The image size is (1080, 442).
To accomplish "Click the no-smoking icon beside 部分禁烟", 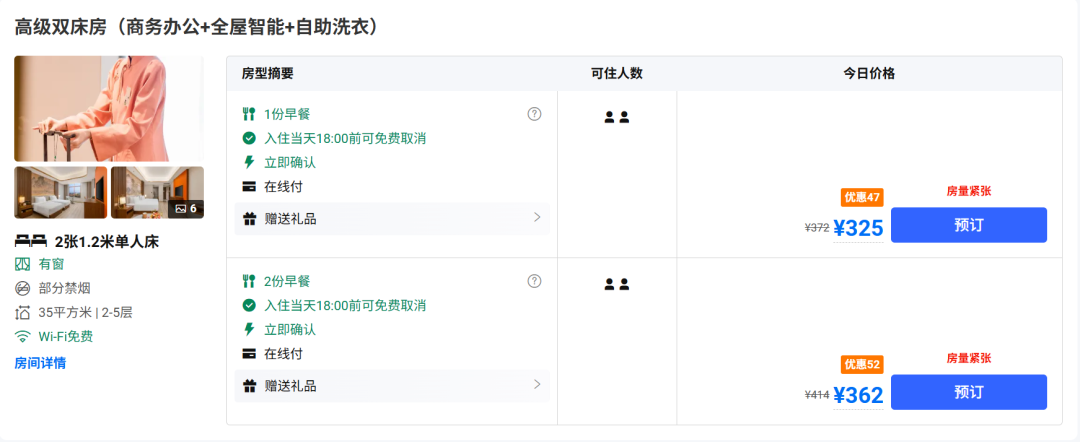I will [23, 288].
